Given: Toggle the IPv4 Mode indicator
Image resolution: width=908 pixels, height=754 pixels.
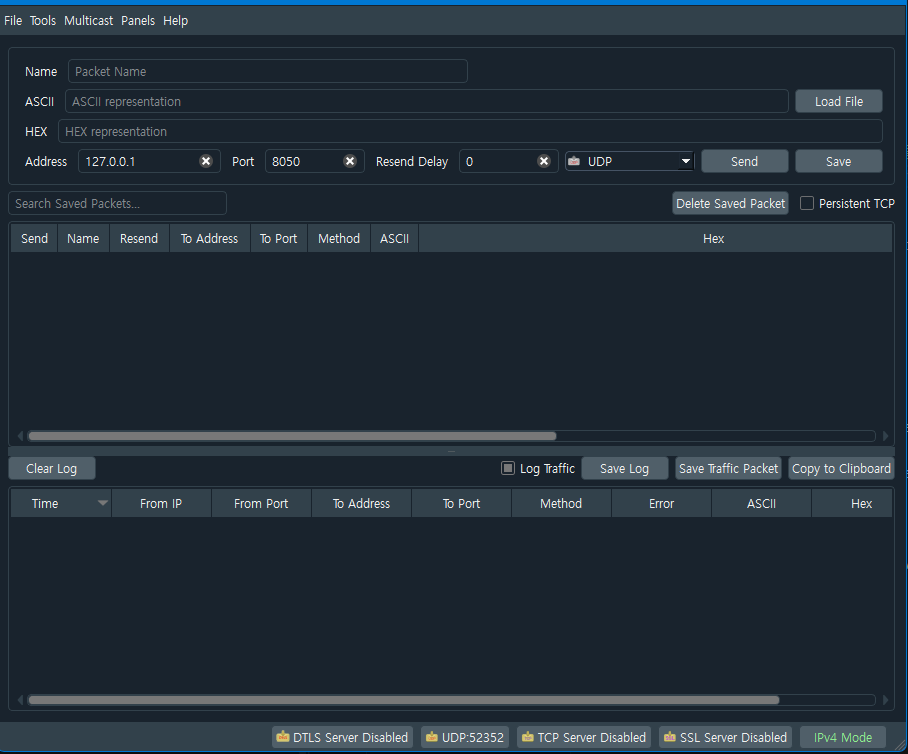Looking at the screenshot, I should [x=842, y=737].
